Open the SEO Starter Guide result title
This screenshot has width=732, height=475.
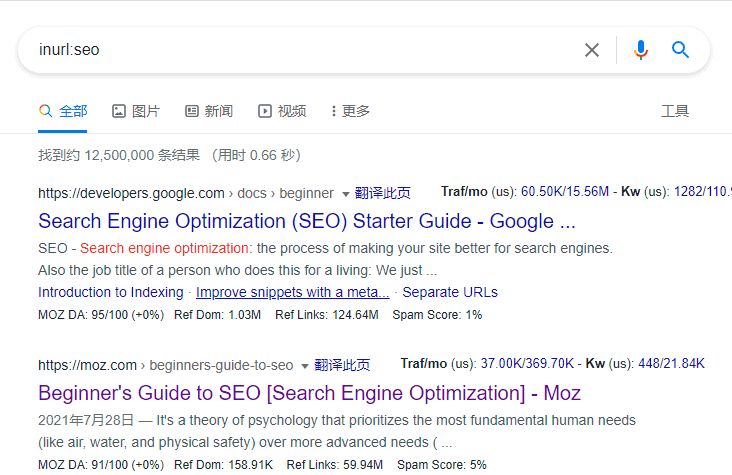tap(306, 221)
